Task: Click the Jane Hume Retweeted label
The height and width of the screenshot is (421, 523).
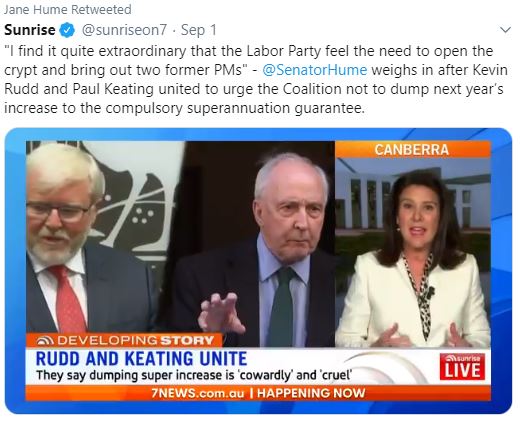Action: coord(68,10)
